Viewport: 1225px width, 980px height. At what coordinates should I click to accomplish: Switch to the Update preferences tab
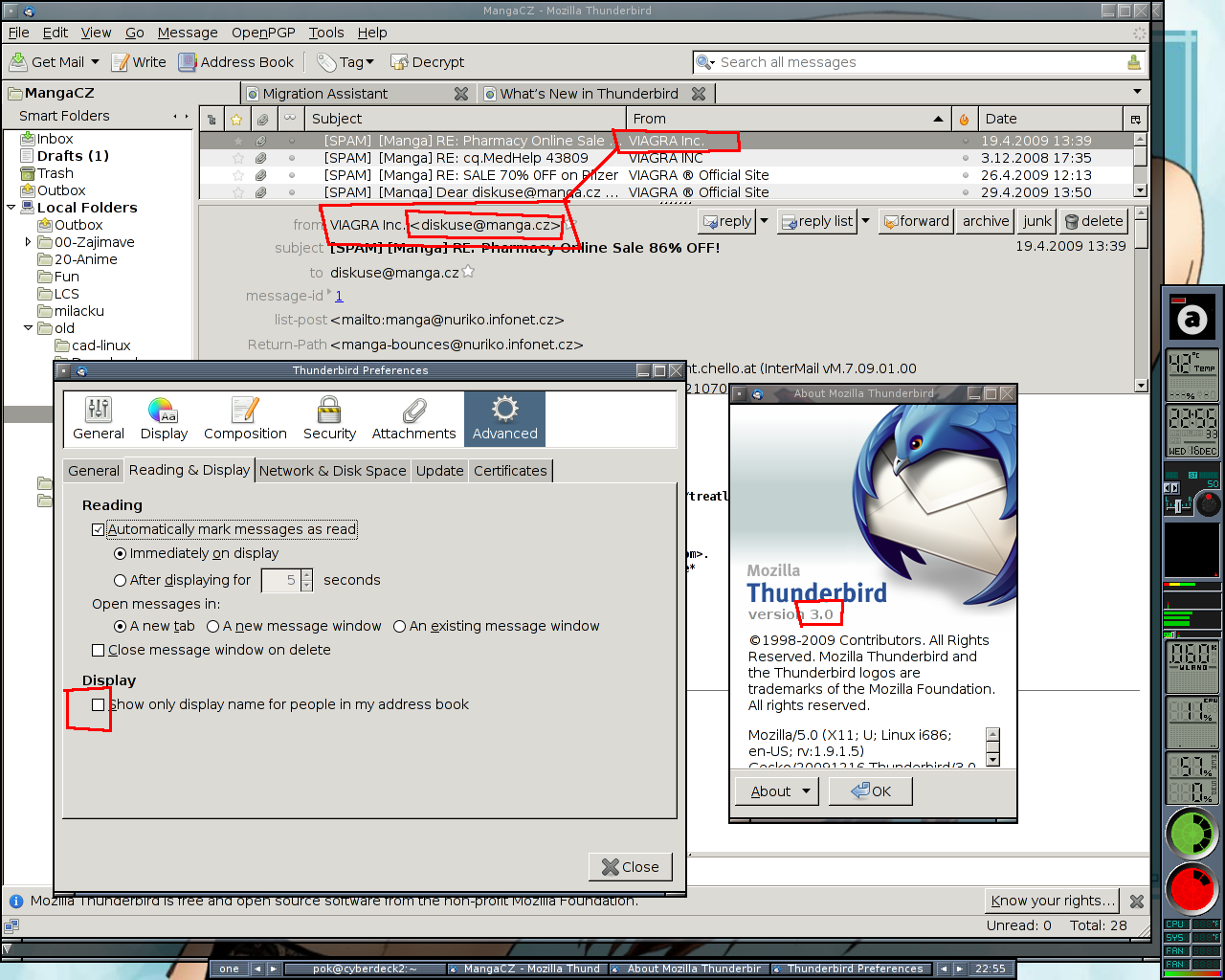tap(439, 471)
